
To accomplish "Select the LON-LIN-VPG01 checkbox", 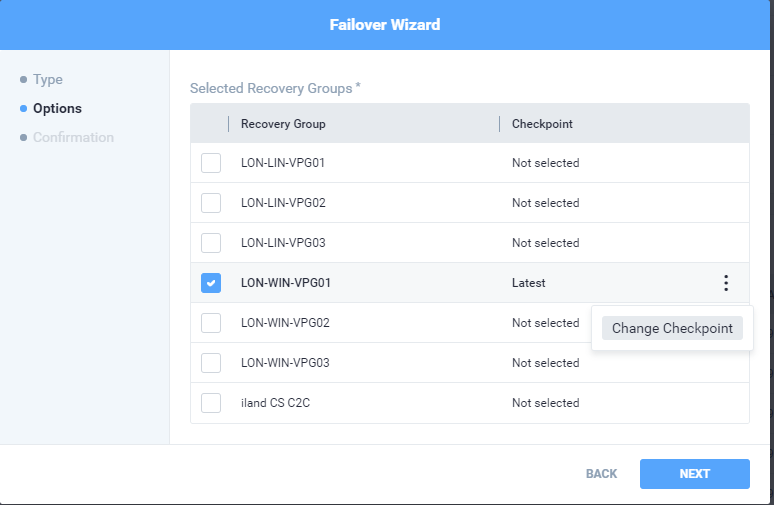I will 211,163.
